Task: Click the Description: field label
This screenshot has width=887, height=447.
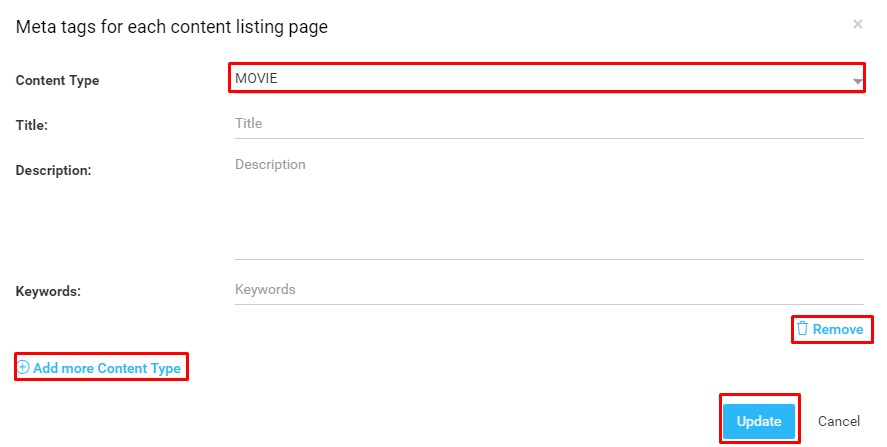Action: pos(53,170)
